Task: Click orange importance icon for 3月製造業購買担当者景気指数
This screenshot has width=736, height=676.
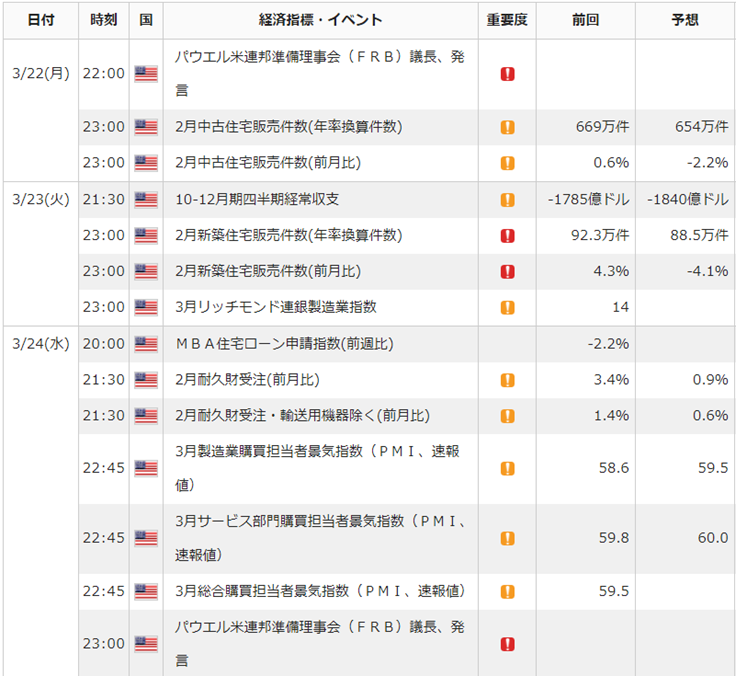Action: click(x=507, y=469)
